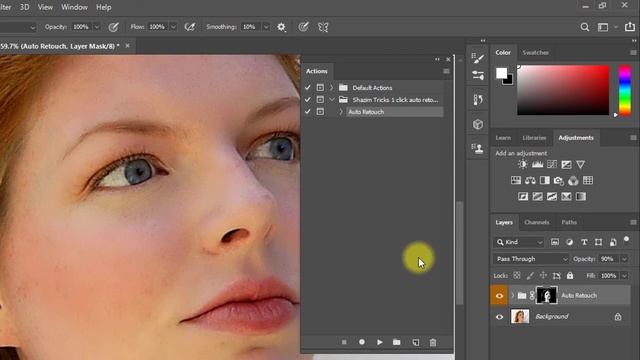Switch to the Swatches tab

coord(536,53)
